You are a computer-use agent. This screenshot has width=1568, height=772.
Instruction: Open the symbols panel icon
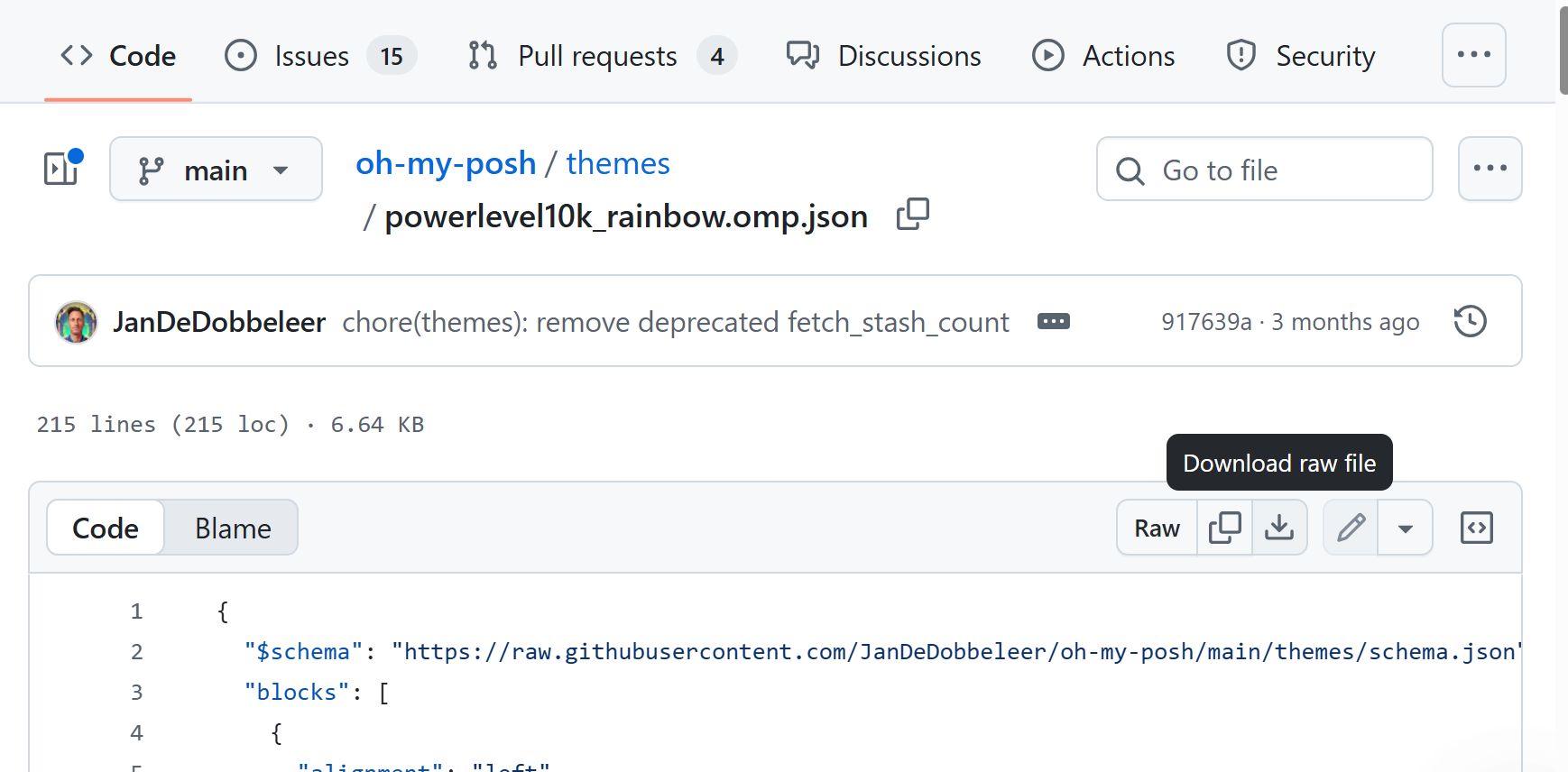coord(1476,528)
